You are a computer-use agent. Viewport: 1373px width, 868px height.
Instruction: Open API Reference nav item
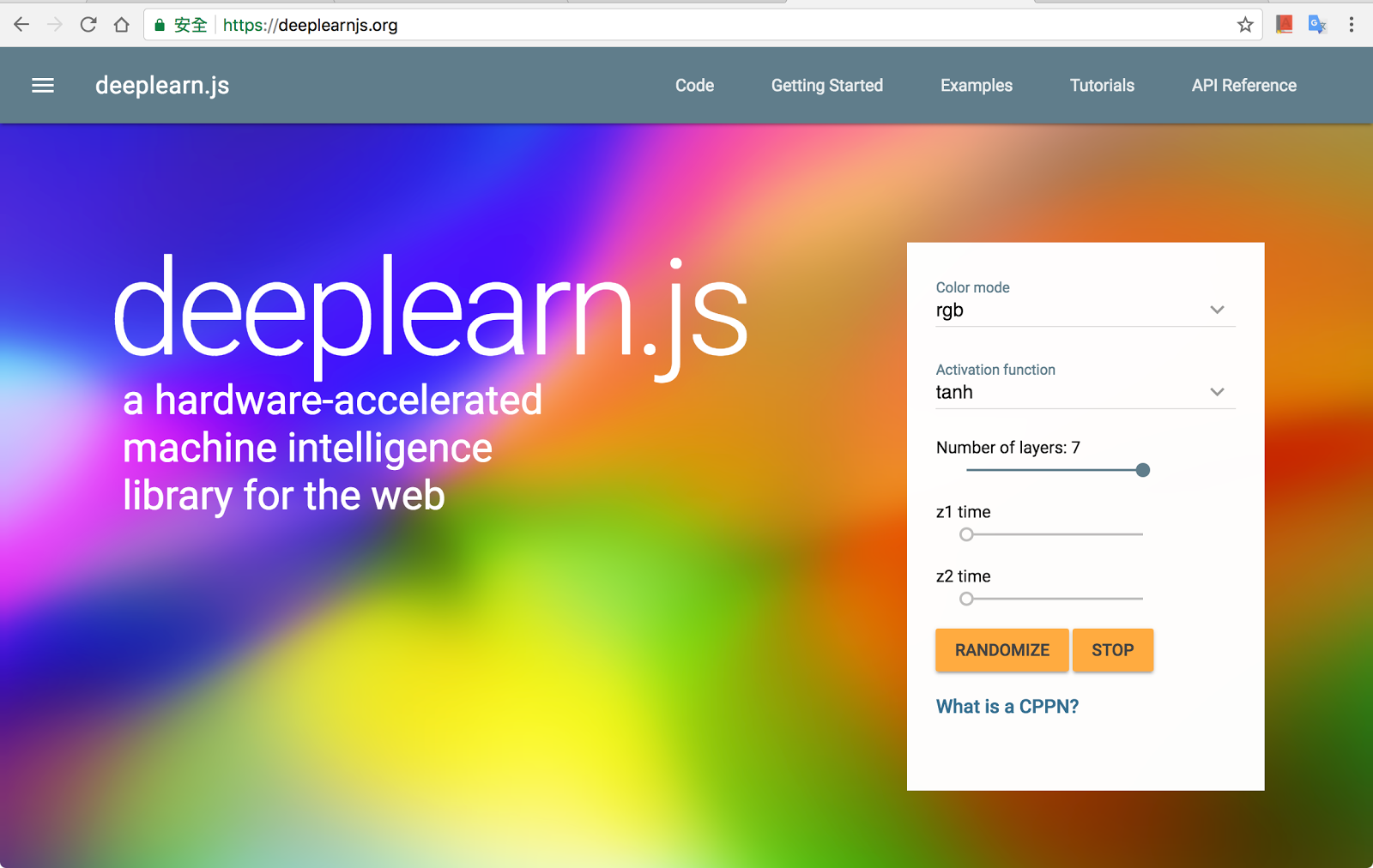click(x=1244, y=86)
